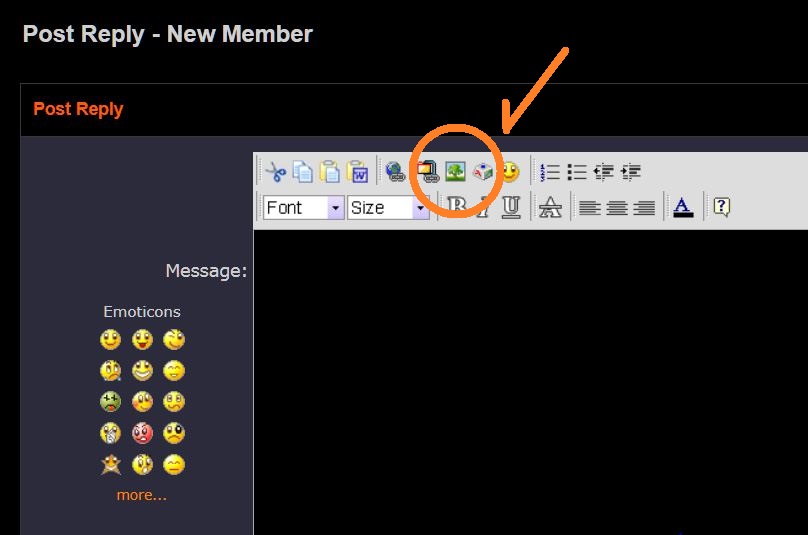Image resolution: width=808 pixels, height=535 pixels.
Task: Click the Insert Image icon
Action: [x=455, y=172]
